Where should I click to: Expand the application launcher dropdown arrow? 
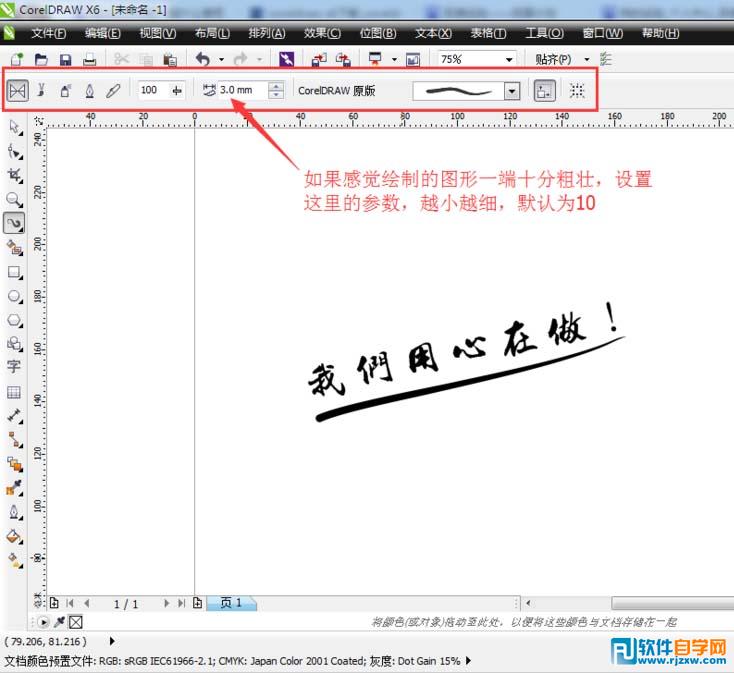click(394, 59)
